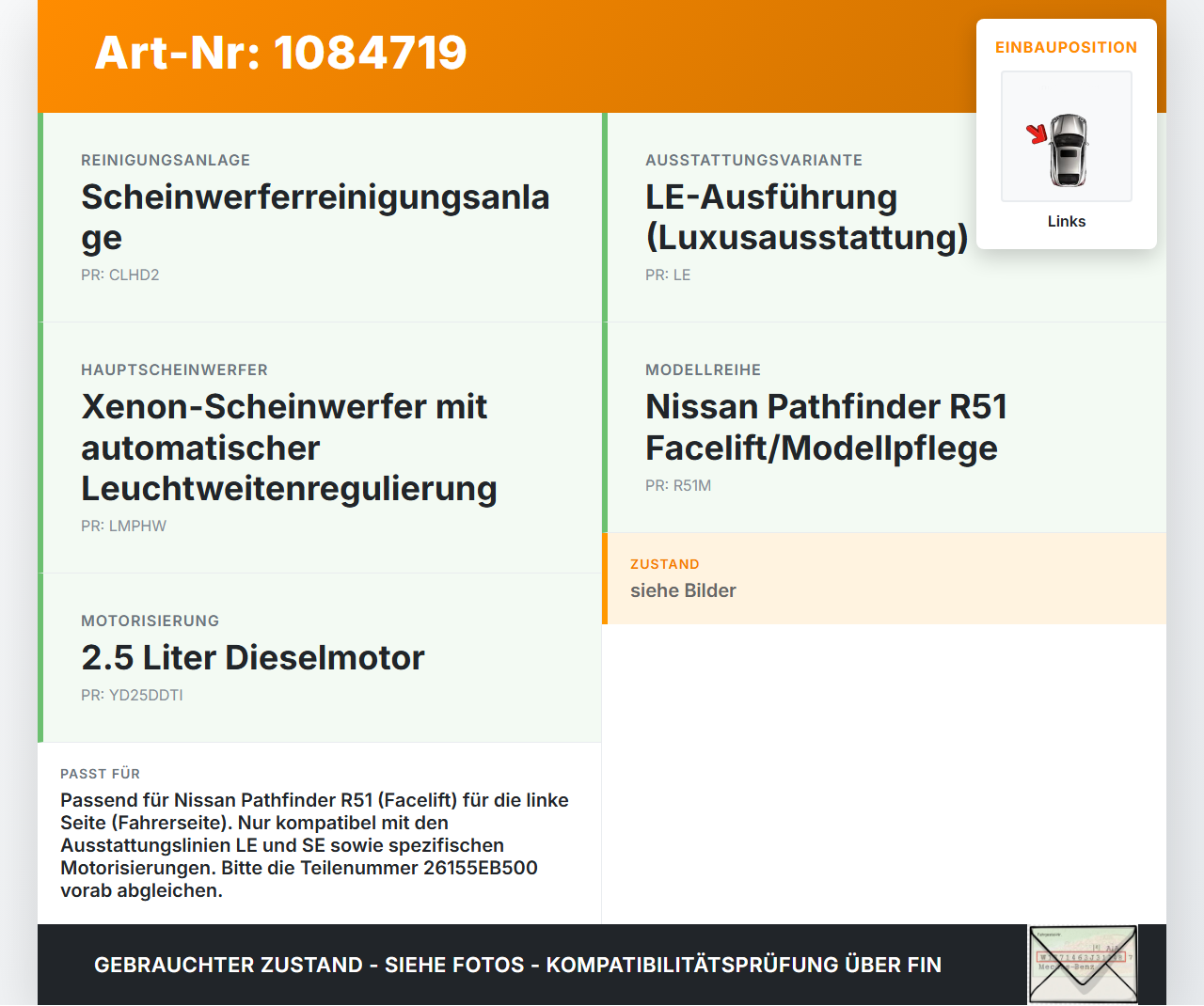This screenshot has height=1006, width=1204.
Task: Select Nissan Pathfinder R51 Facelift/Modellpflege text
Action: (x=827, y=427)
